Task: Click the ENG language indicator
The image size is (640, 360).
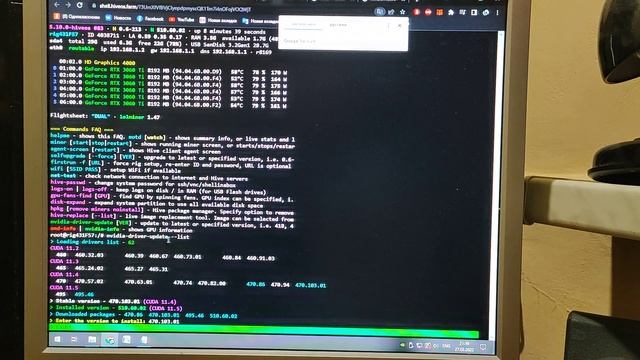Action: (446, 346)
